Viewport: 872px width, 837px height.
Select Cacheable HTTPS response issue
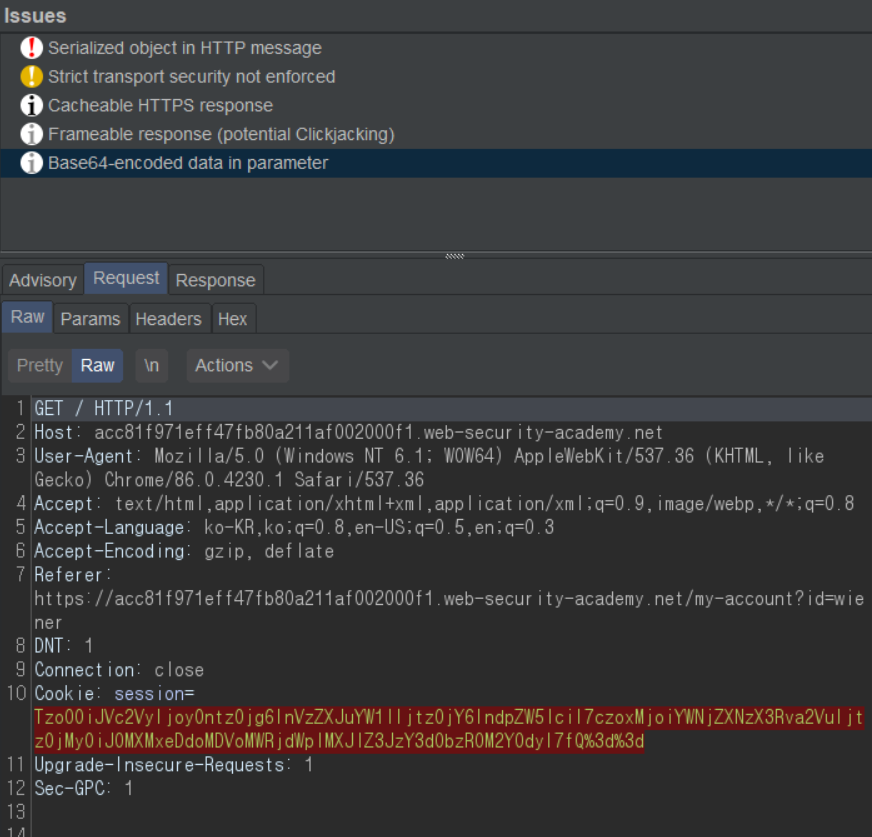pos(160,106)
